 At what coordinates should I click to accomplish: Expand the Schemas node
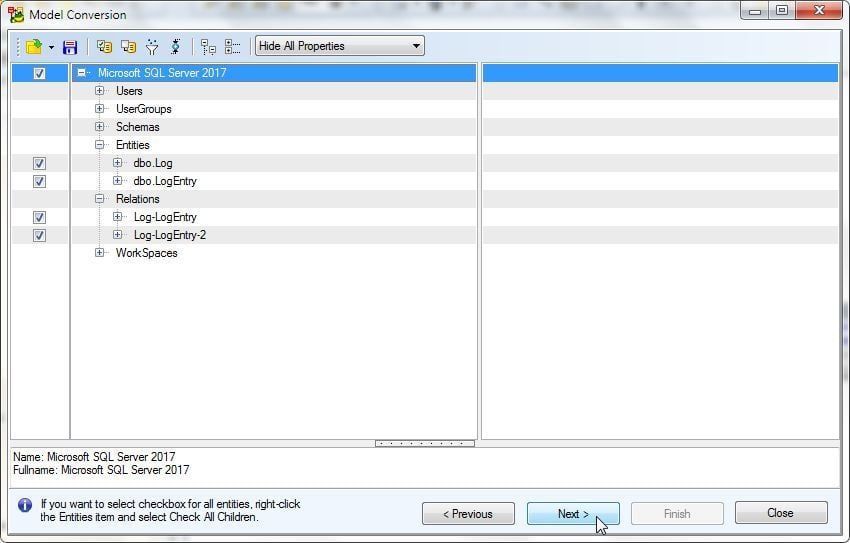99,126
